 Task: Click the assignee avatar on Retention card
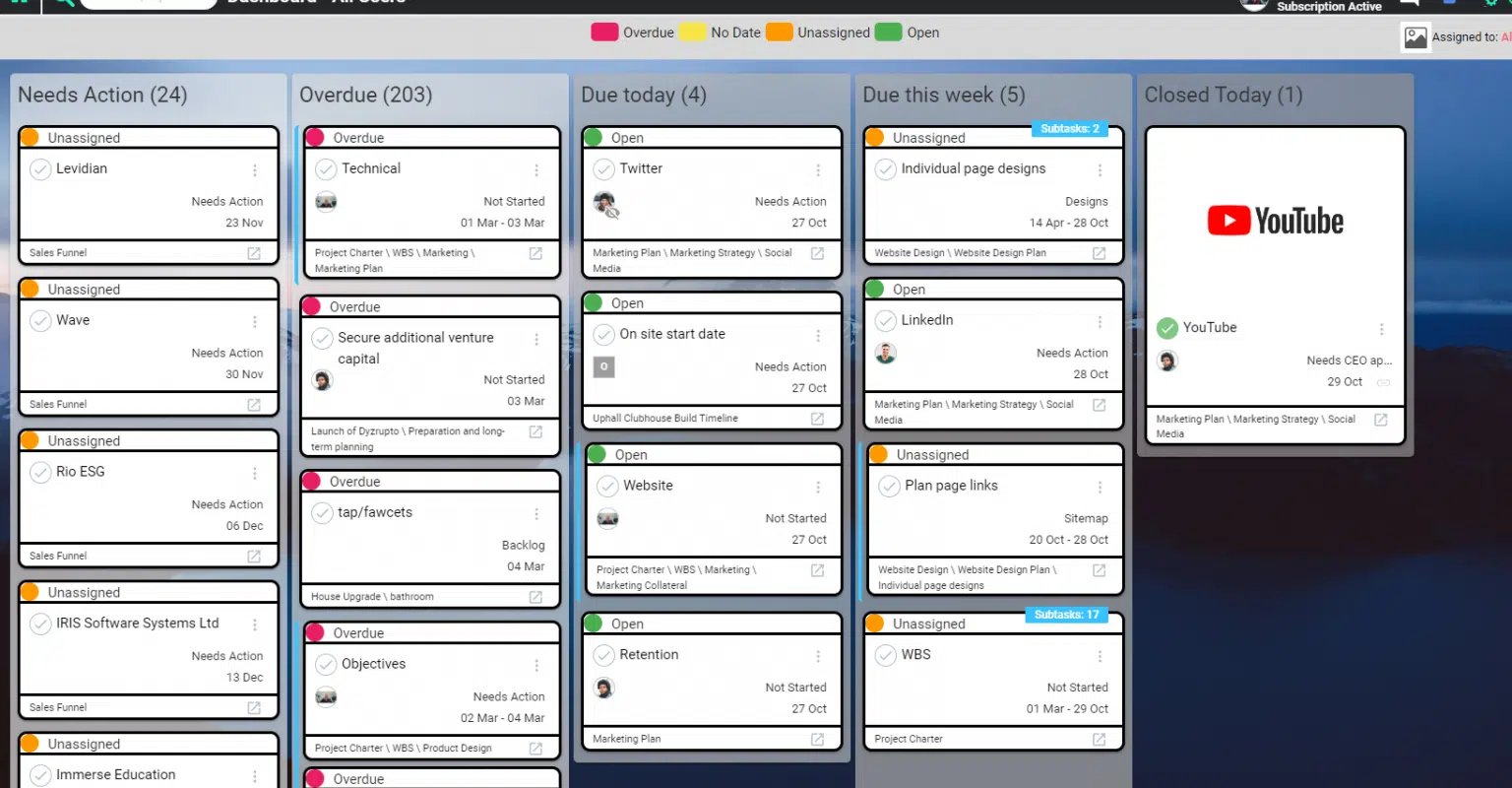[604, 688]
